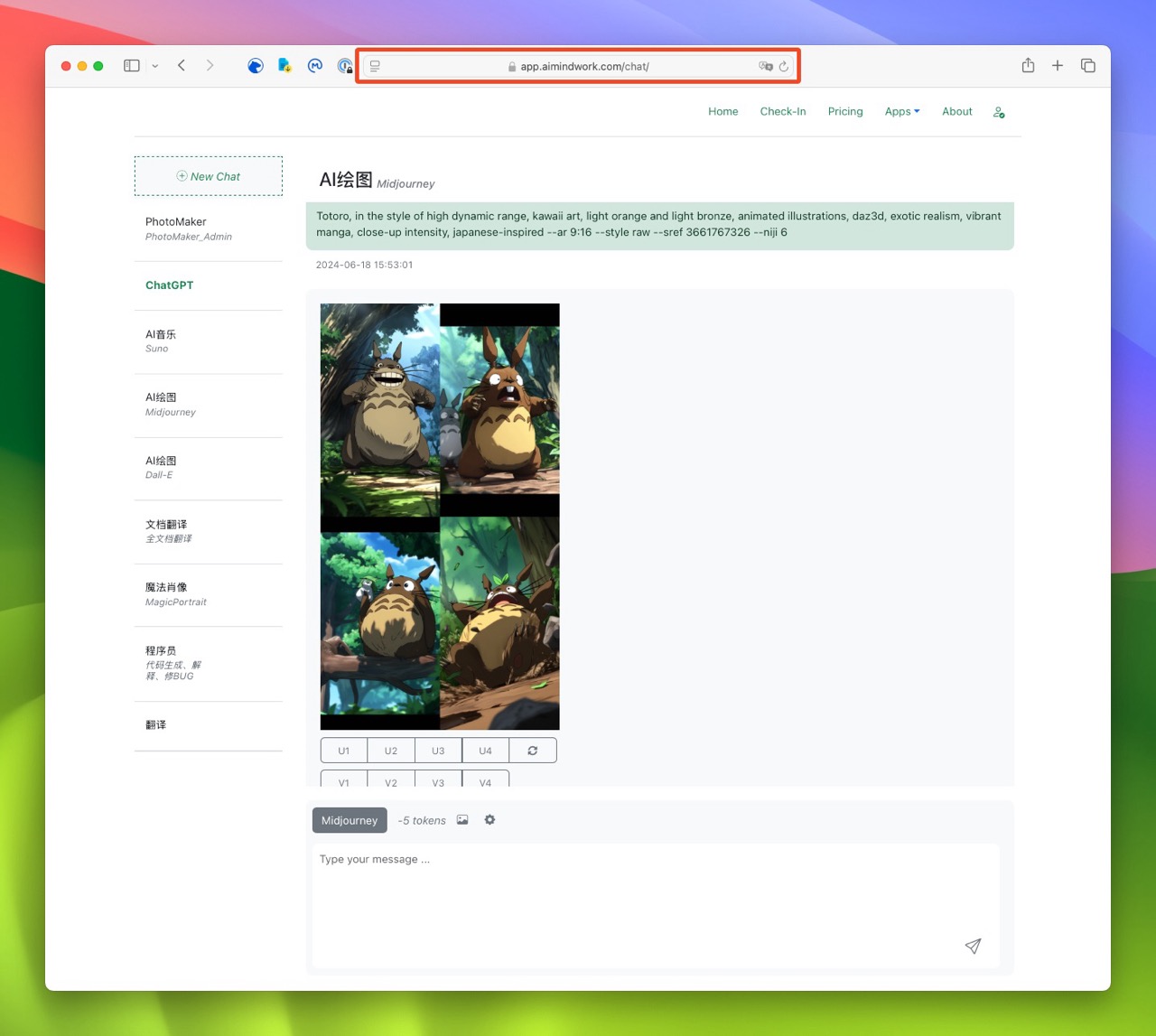Viewport: 1156px width, 1036px height.
Task: Select AI绘图 Midjourney in the sidebar
Action: click(209, 405)
